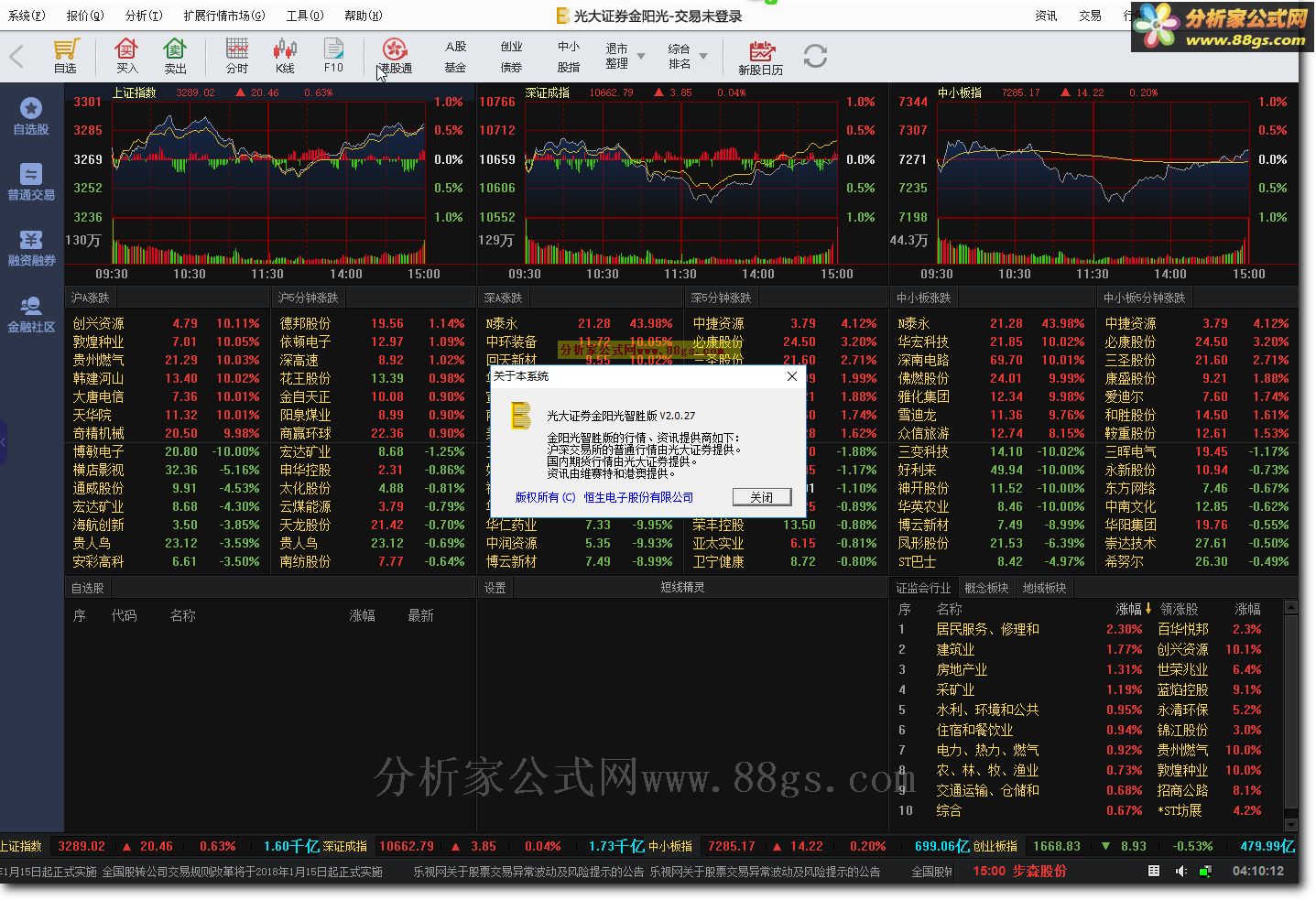The width and height of the screenshot is (1316, 900).
Task: Click the back arrow in toolbar
Action: (16, 57)
